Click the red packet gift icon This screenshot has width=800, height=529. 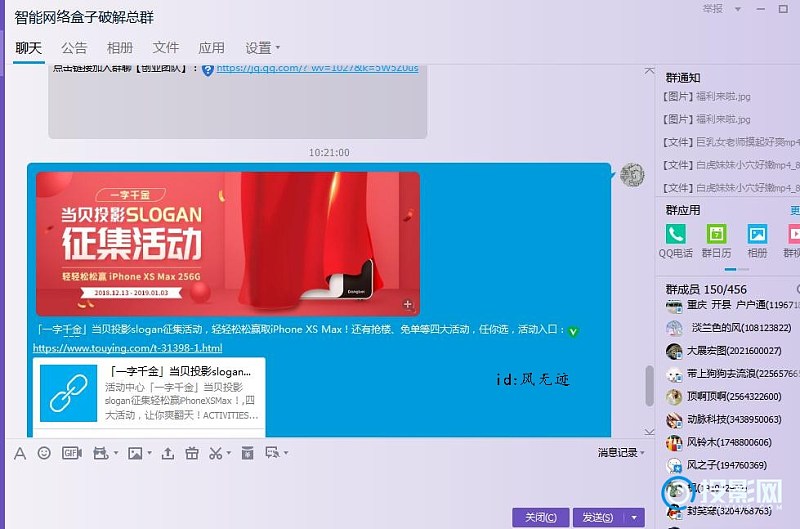point(101,453)
